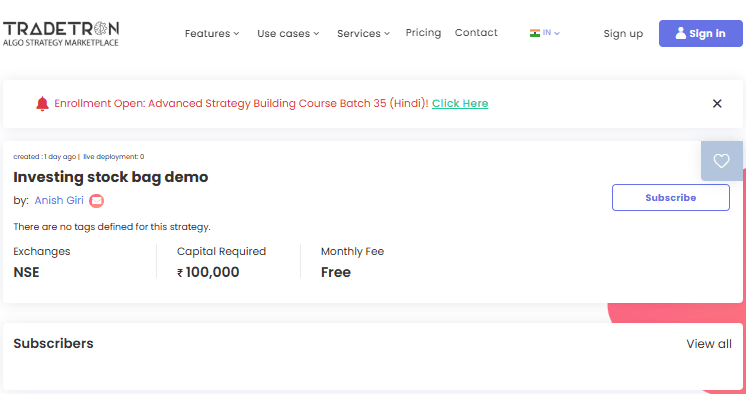746x394 pixels.
Task: Expand the Use cases menu
Action: click(x=288, y=33)
